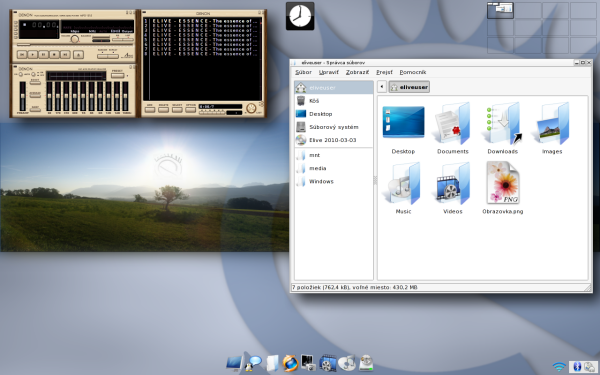Toggle the equalizer ON knob

[x=21, y=74]
